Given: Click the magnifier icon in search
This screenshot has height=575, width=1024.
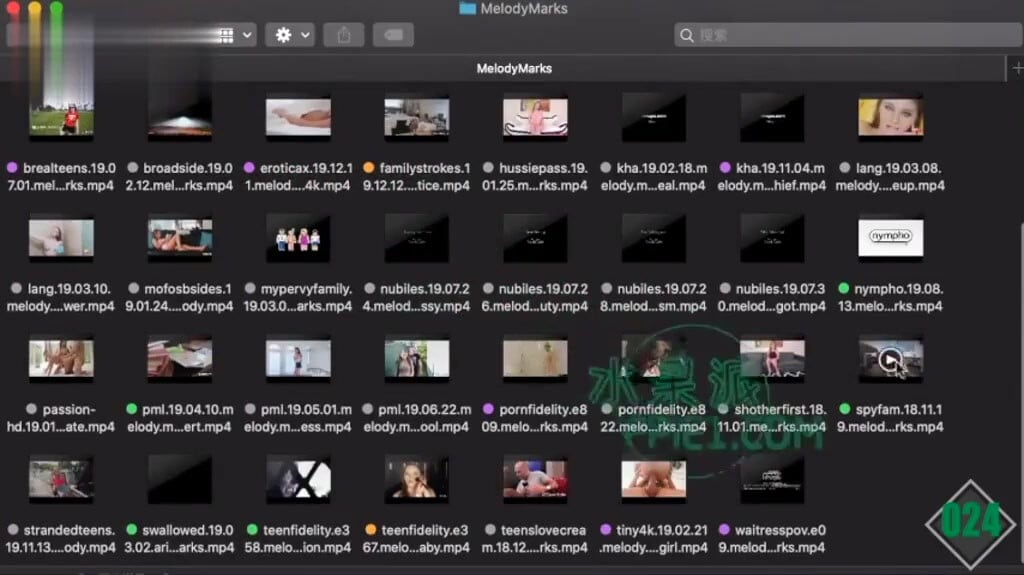Looking at the screenshot, I should [x=686, y=35].
